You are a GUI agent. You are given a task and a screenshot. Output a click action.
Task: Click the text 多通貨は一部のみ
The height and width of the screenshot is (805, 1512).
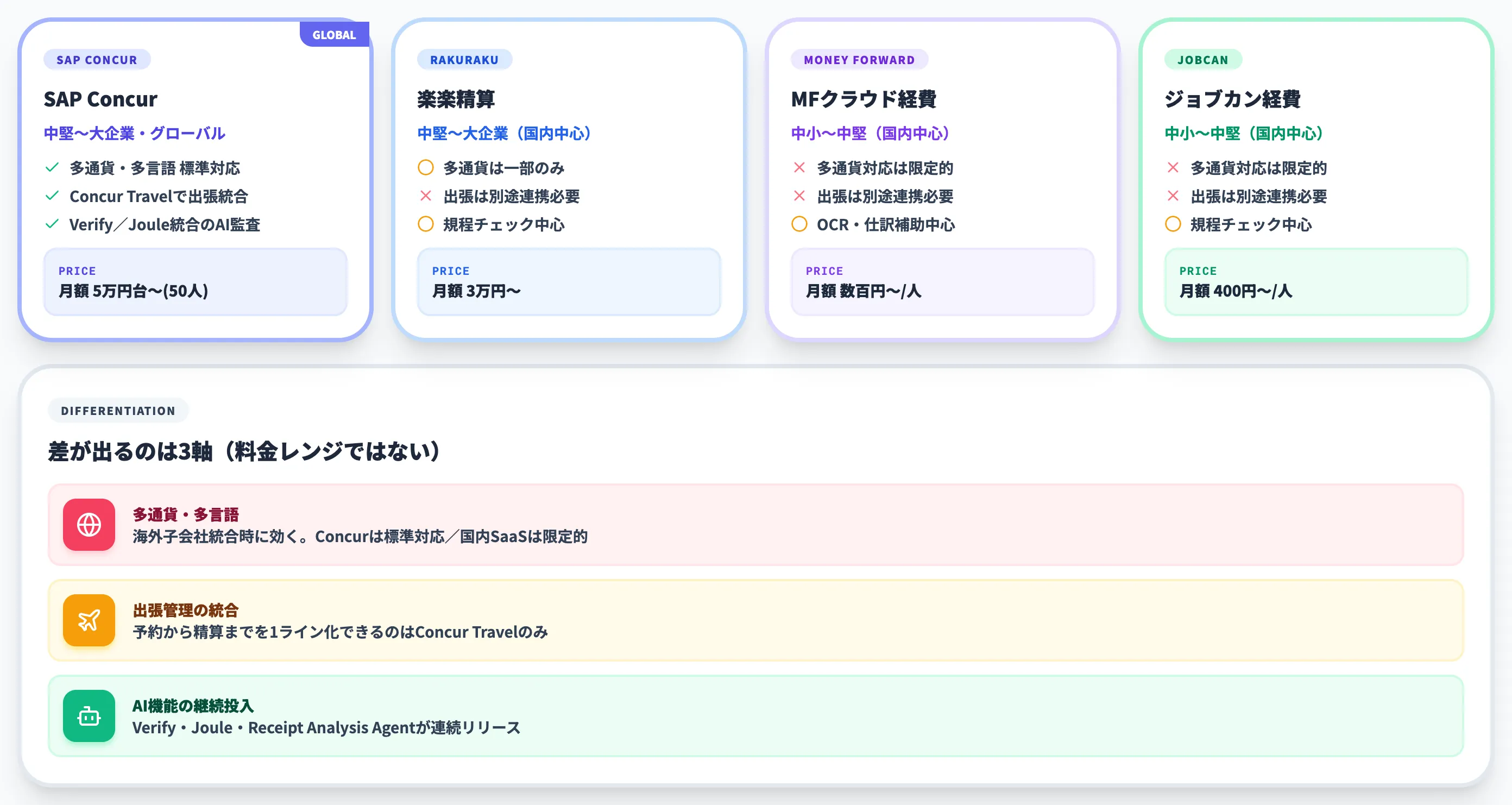pyautogui.click(x=503, y=168)
